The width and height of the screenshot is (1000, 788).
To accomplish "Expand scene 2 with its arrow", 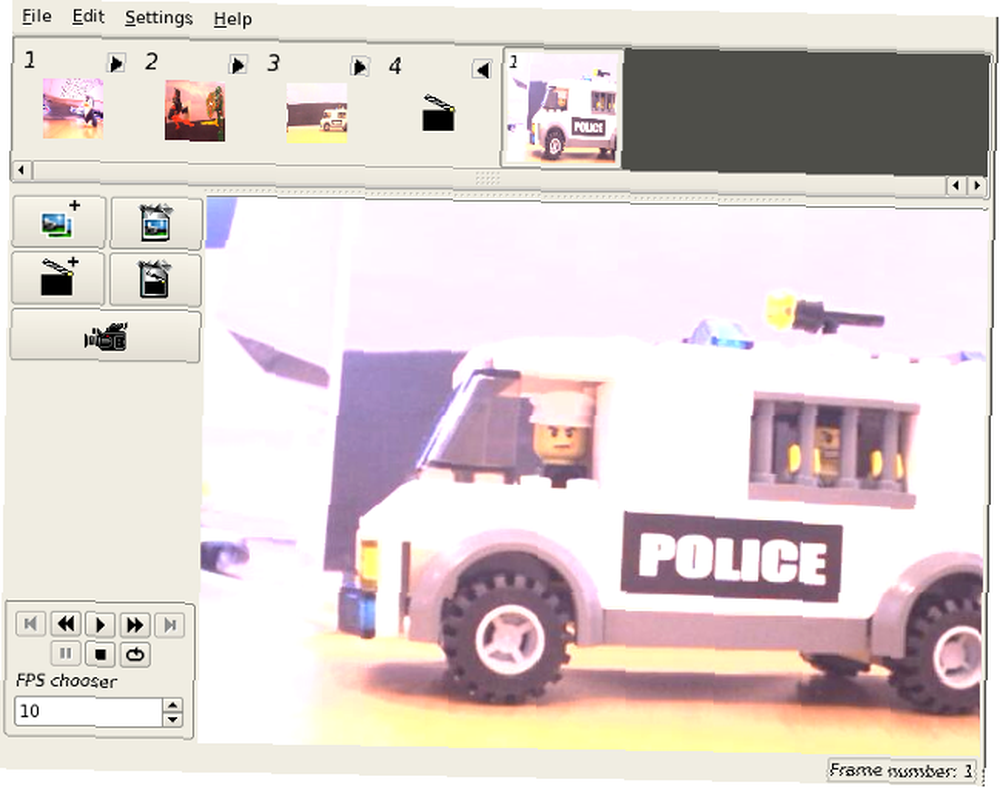I will point(238,64).
